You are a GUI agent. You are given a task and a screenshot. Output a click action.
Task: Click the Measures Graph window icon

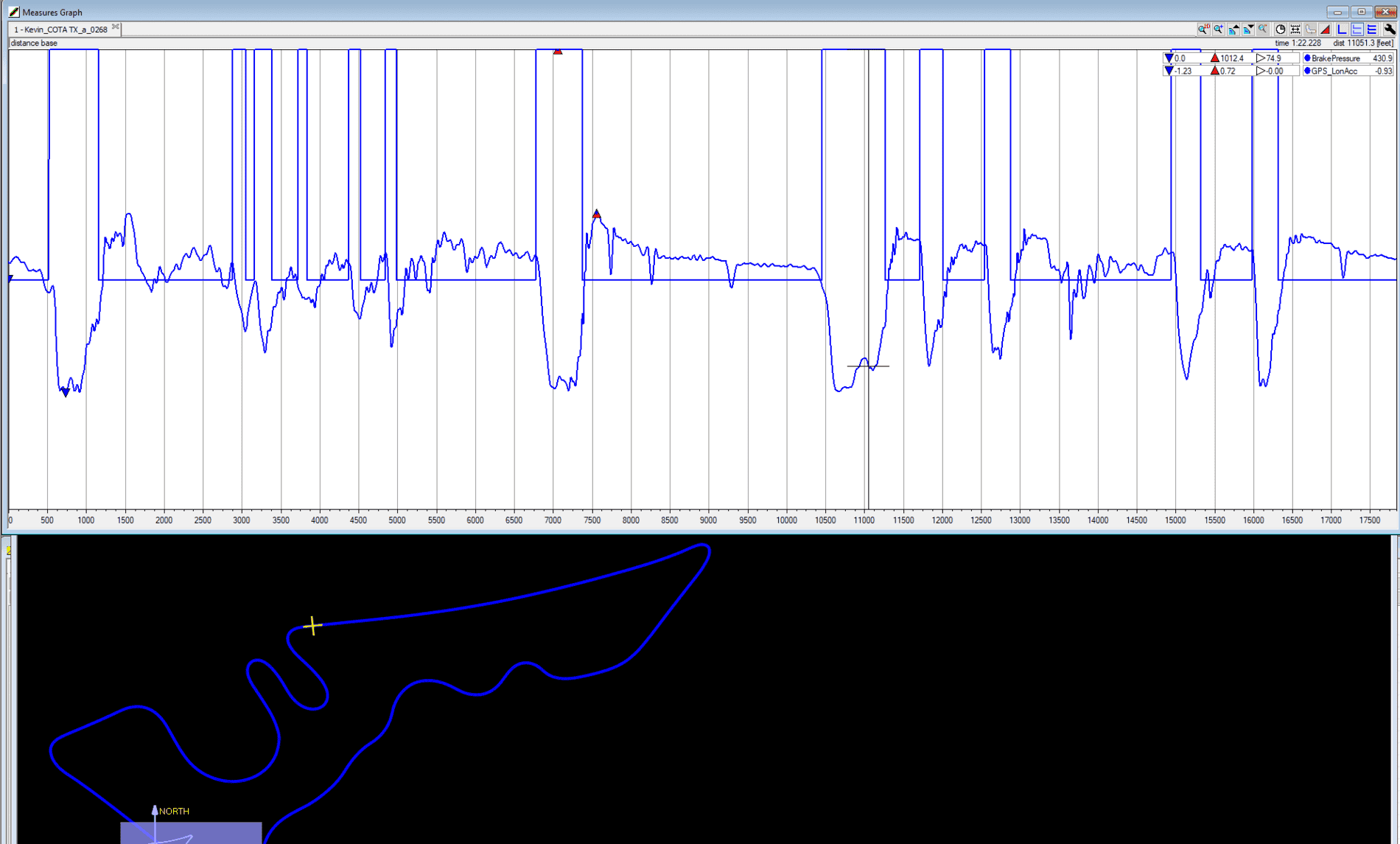[x=13, y=12]
